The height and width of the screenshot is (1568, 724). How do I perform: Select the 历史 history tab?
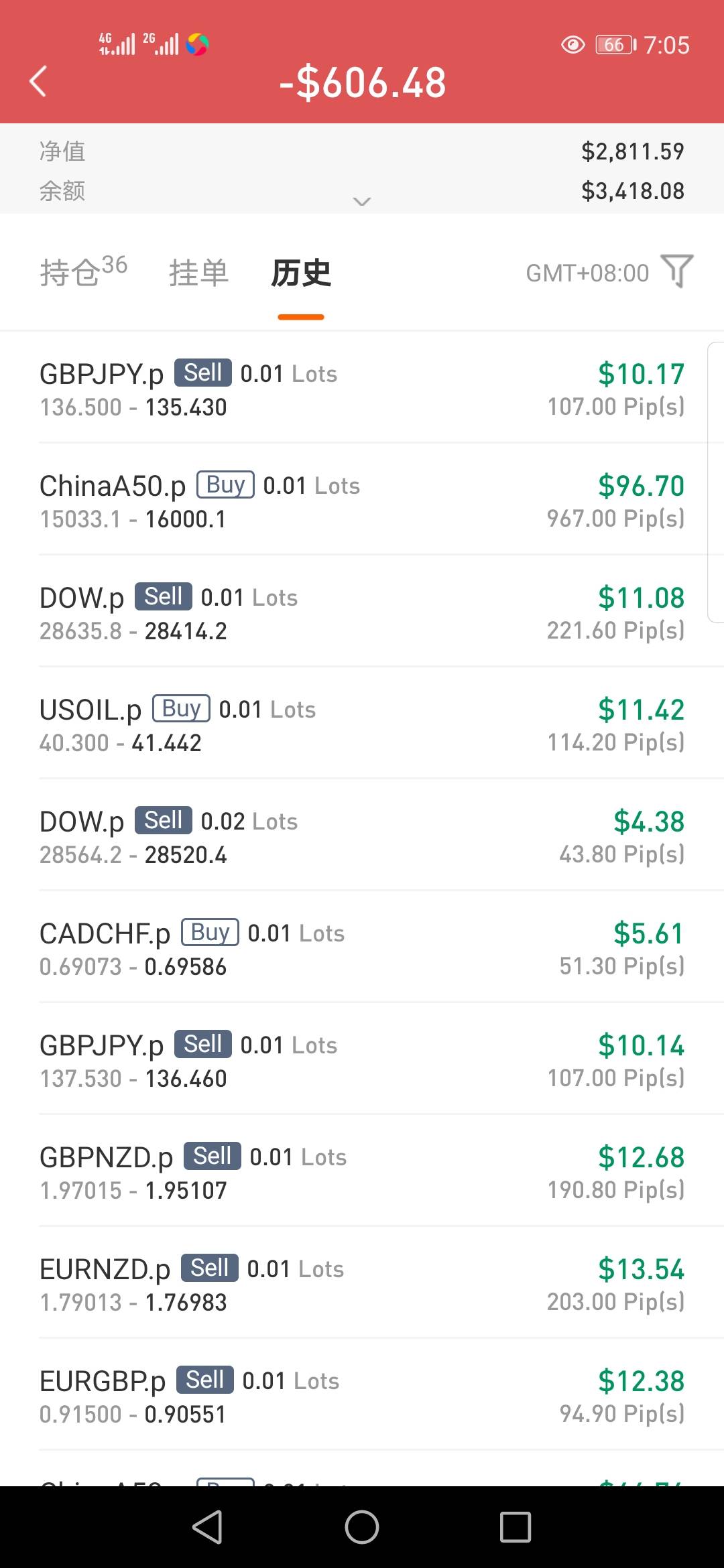[301, 273]
